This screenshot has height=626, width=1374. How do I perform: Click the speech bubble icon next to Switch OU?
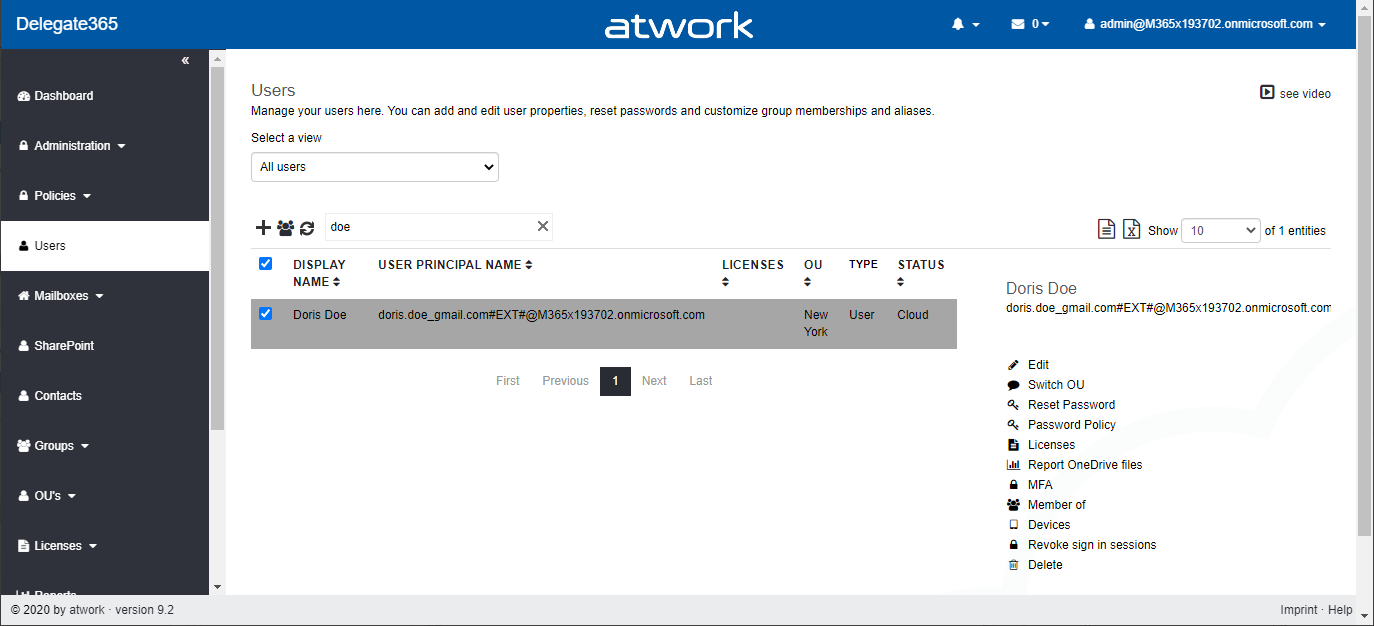pyautogui.click(x=1013, y=385)
